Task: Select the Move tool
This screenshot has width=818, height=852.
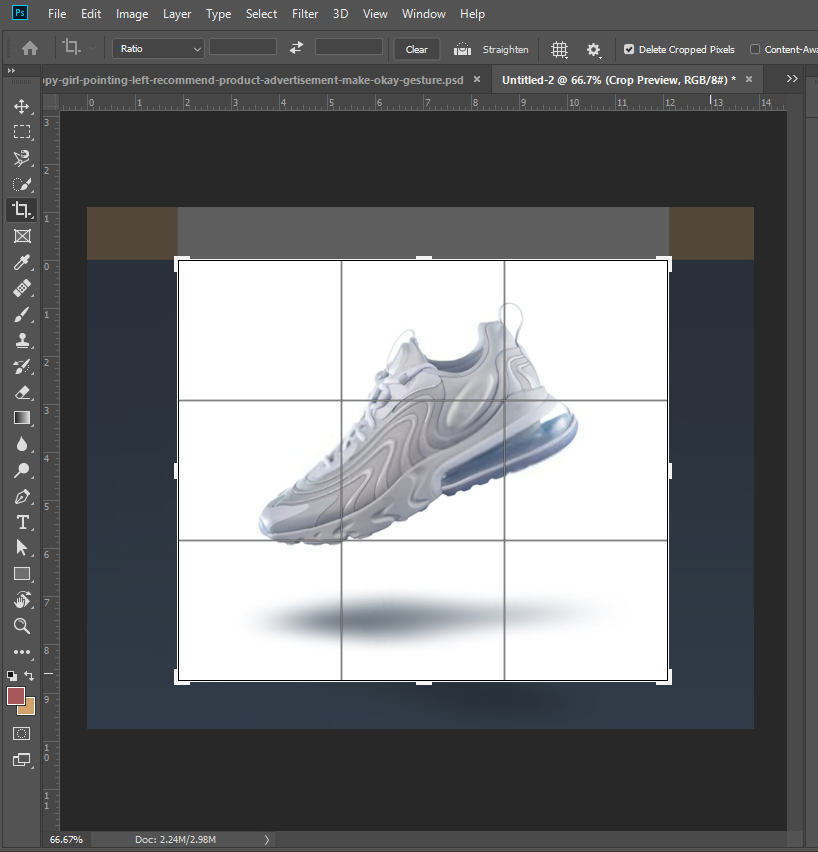Action: (22, 106)
